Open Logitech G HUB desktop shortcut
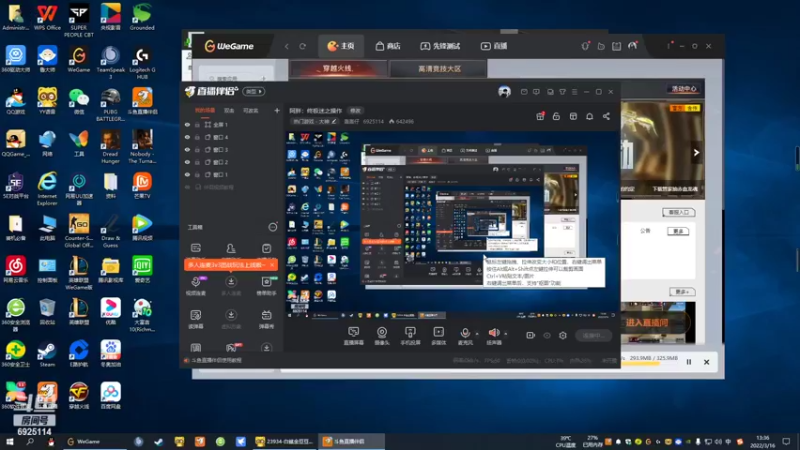 (x=142, y=62)
